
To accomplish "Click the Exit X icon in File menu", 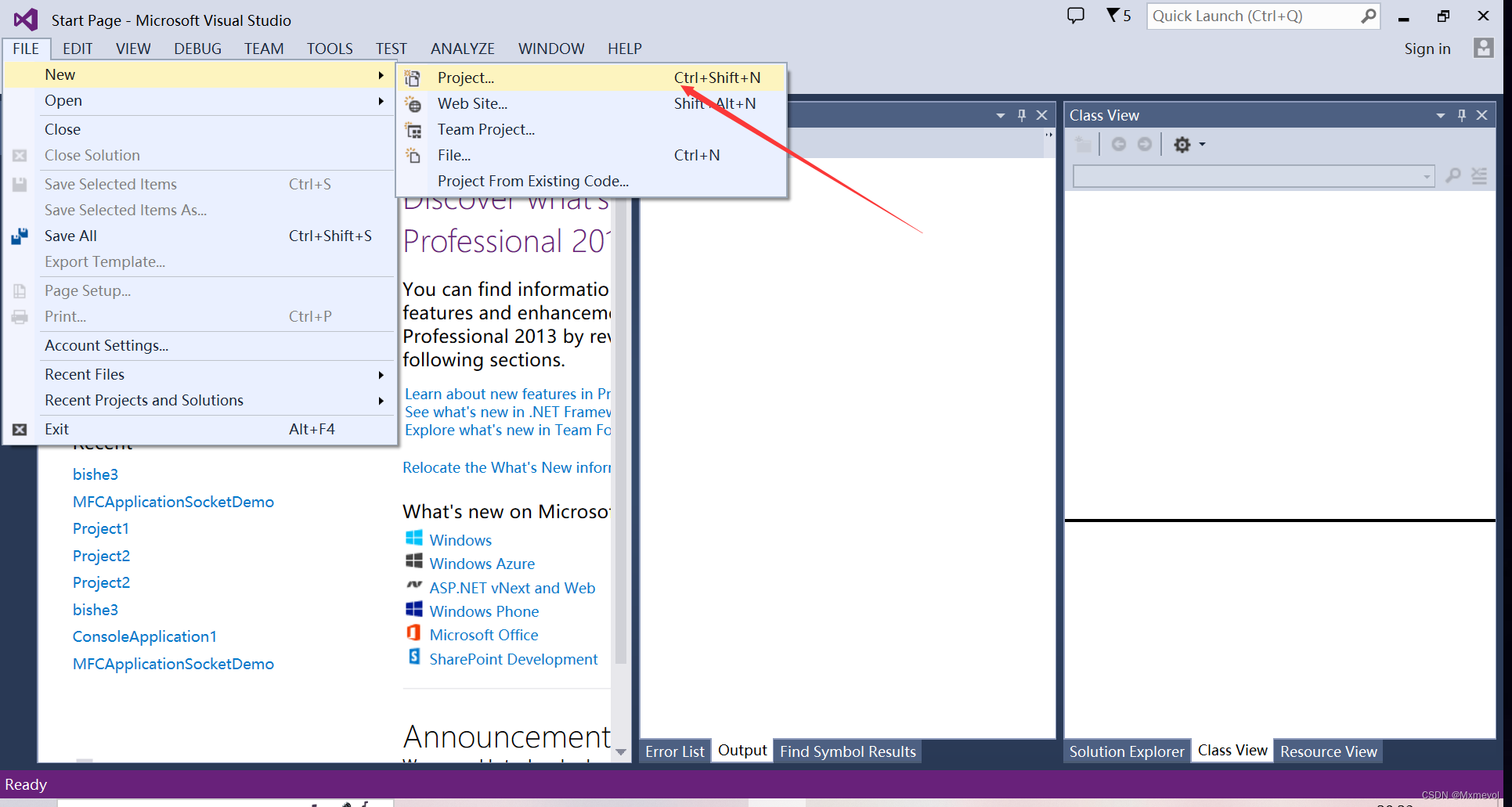I will click(20, 430).
